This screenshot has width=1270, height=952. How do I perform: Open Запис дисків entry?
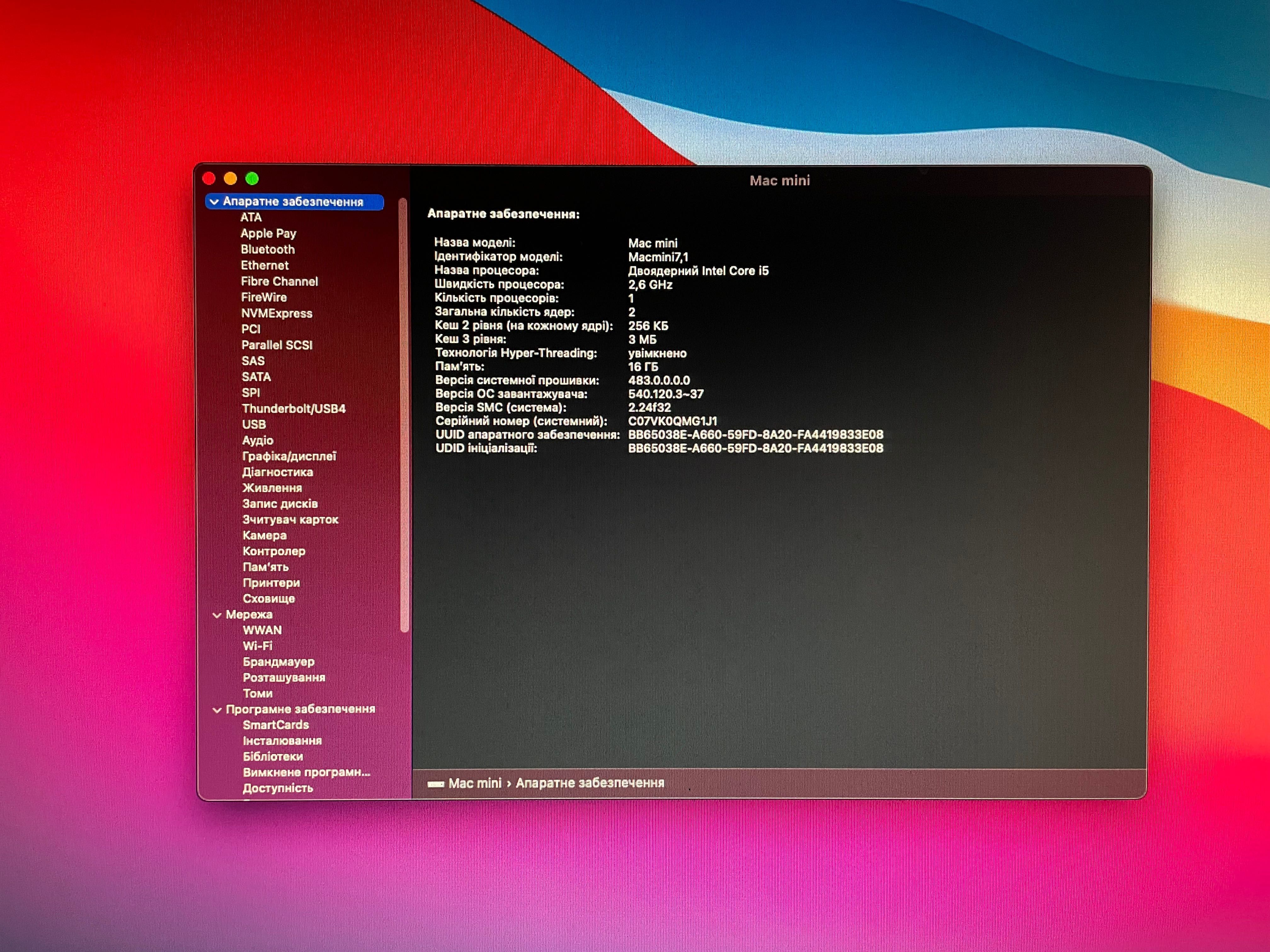pyautogui.click(x=280, y=504)
